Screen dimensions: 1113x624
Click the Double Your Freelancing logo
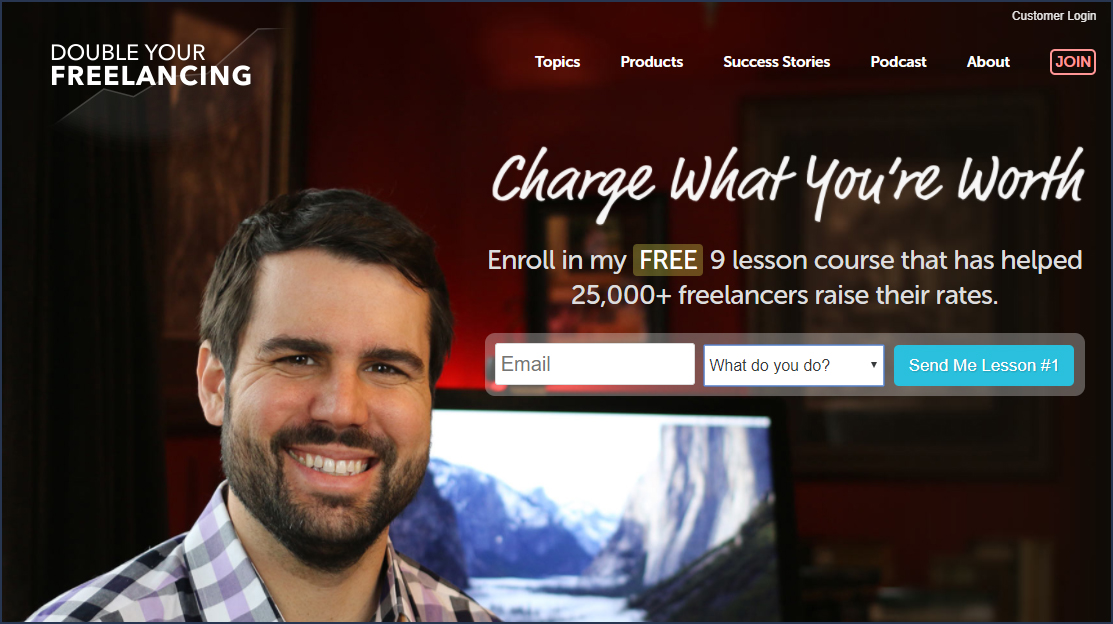click(151, 65)
